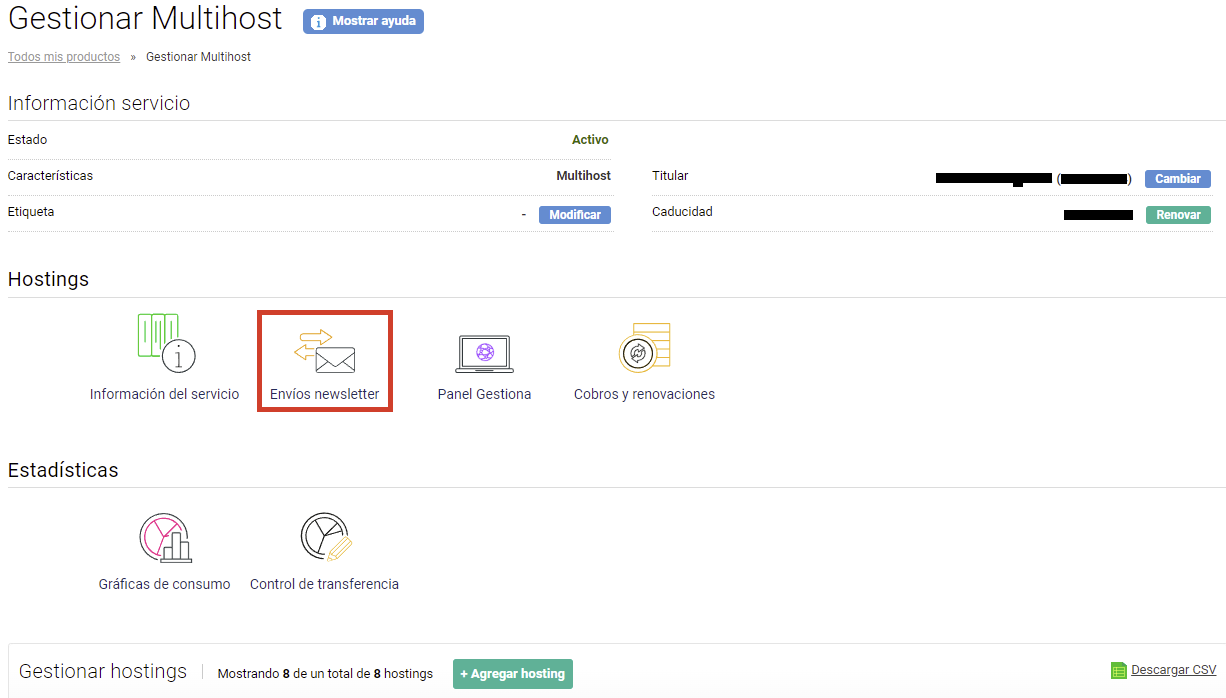Open Información del servicio icon
The width and height of the screenshot is (1226, 698).
point(165,343)
